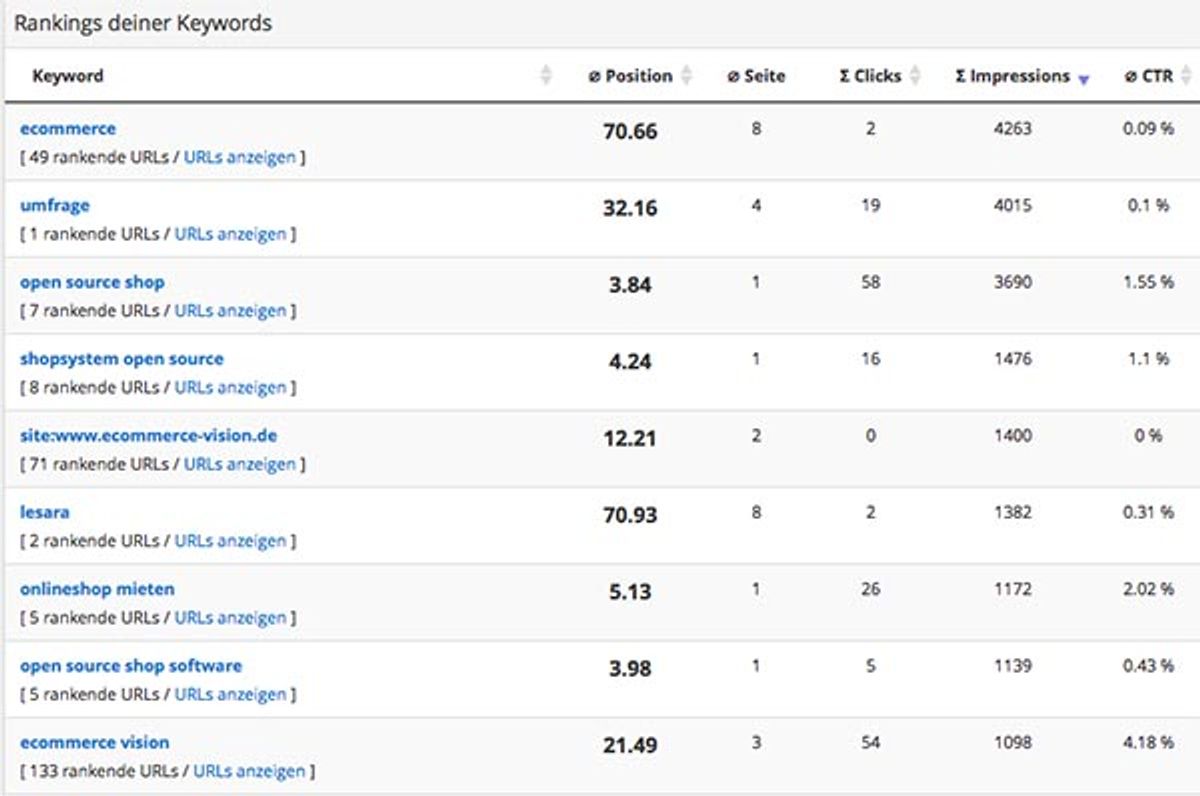Screen dimensions: 1200x796
Task: Select position value 4.24
Action: (x=630, y=361)
